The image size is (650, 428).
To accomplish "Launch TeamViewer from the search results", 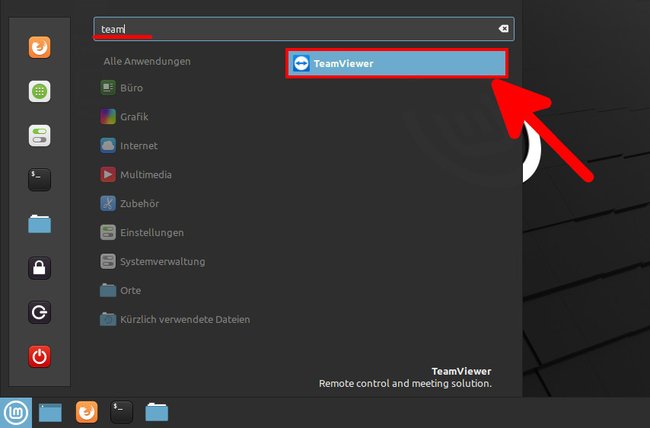I will 396,63.
